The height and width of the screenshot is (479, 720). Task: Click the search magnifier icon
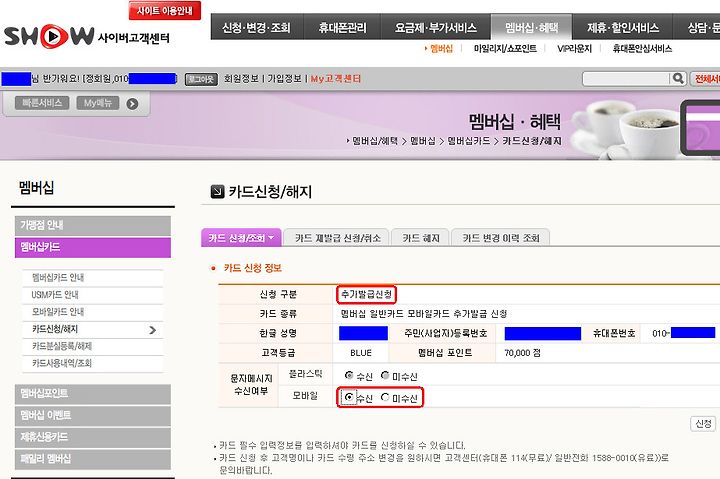click(x=678, y=79)
